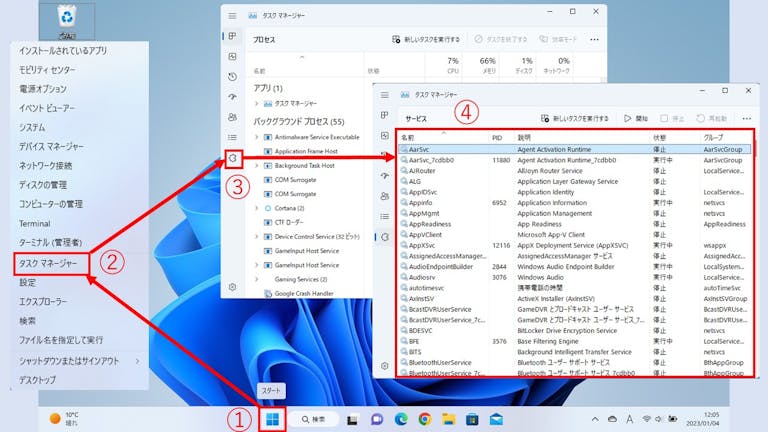Open Services page in Processes window sidebar
The height and width of the screenshot is (432, 768).
pos(233,158)
